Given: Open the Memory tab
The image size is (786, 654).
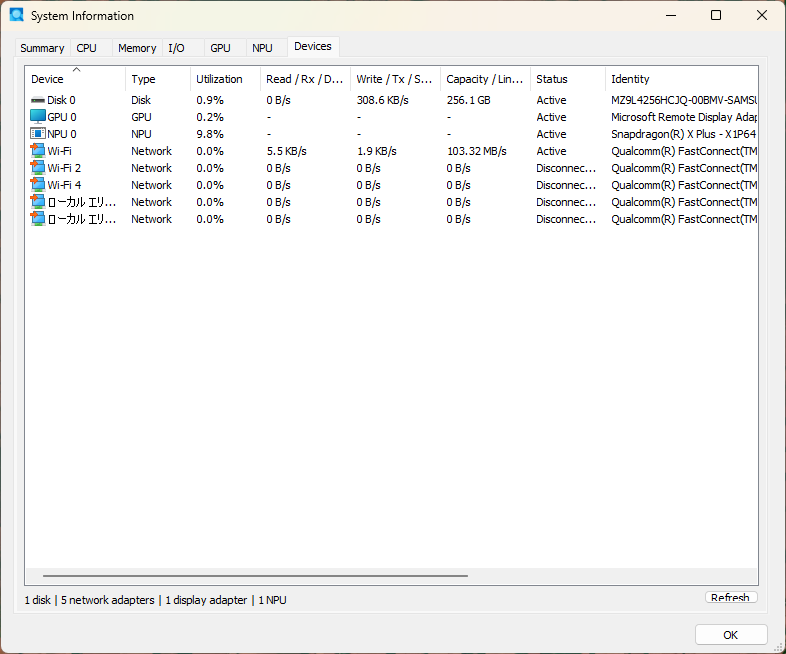Looking at the screenshot, I should 137,48.
